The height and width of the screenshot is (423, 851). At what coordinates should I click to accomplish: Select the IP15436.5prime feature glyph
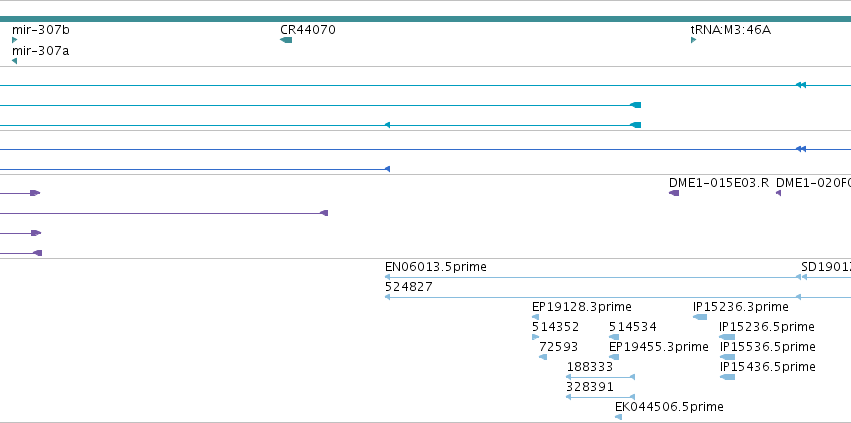(x=728, y=377)
